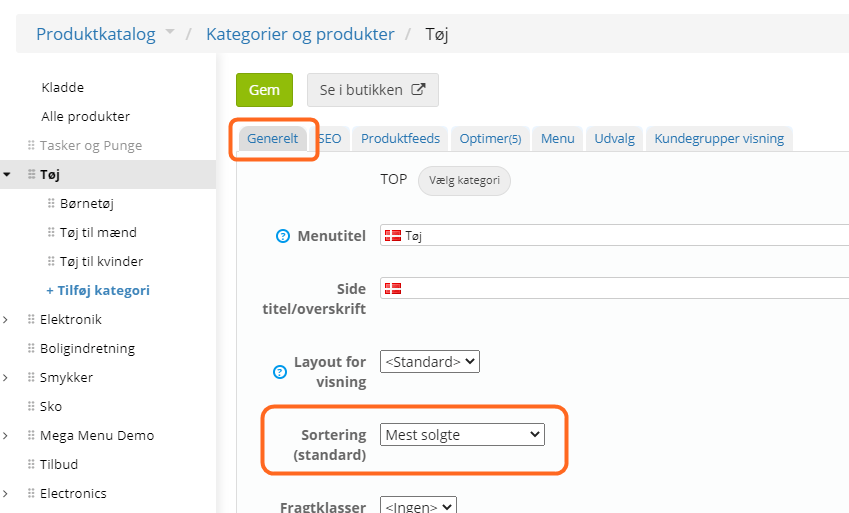The width and height of the screenshot is (849, 513).
Task: Click drag handle beside Boligindretning
Action: point(31,348)
